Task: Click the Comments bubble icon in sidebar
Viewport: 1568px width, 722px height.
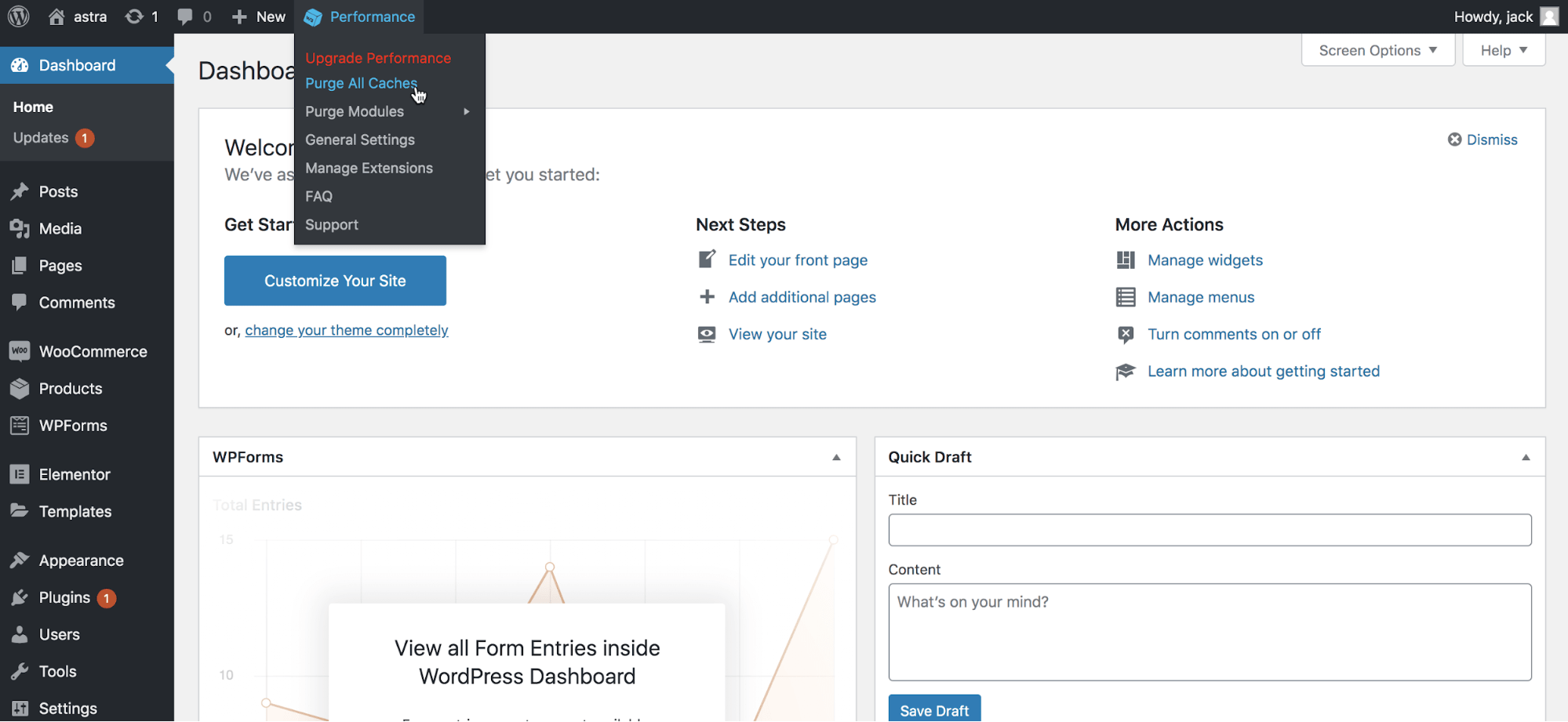Action: [x=20, y=302]
